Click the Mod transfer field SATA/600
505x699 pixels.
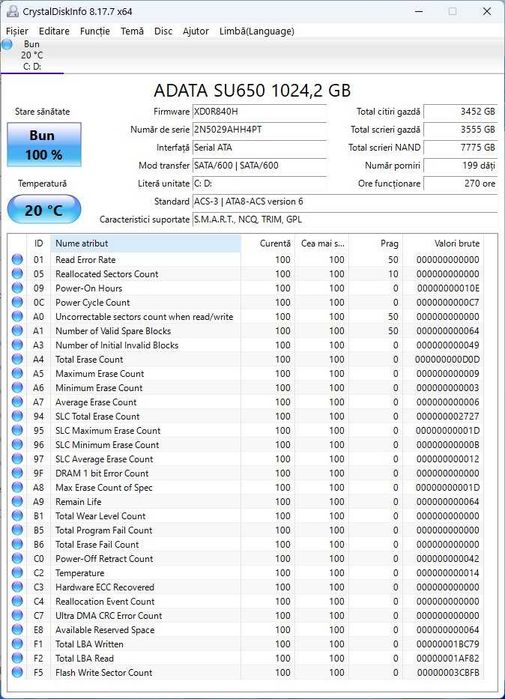259,165
